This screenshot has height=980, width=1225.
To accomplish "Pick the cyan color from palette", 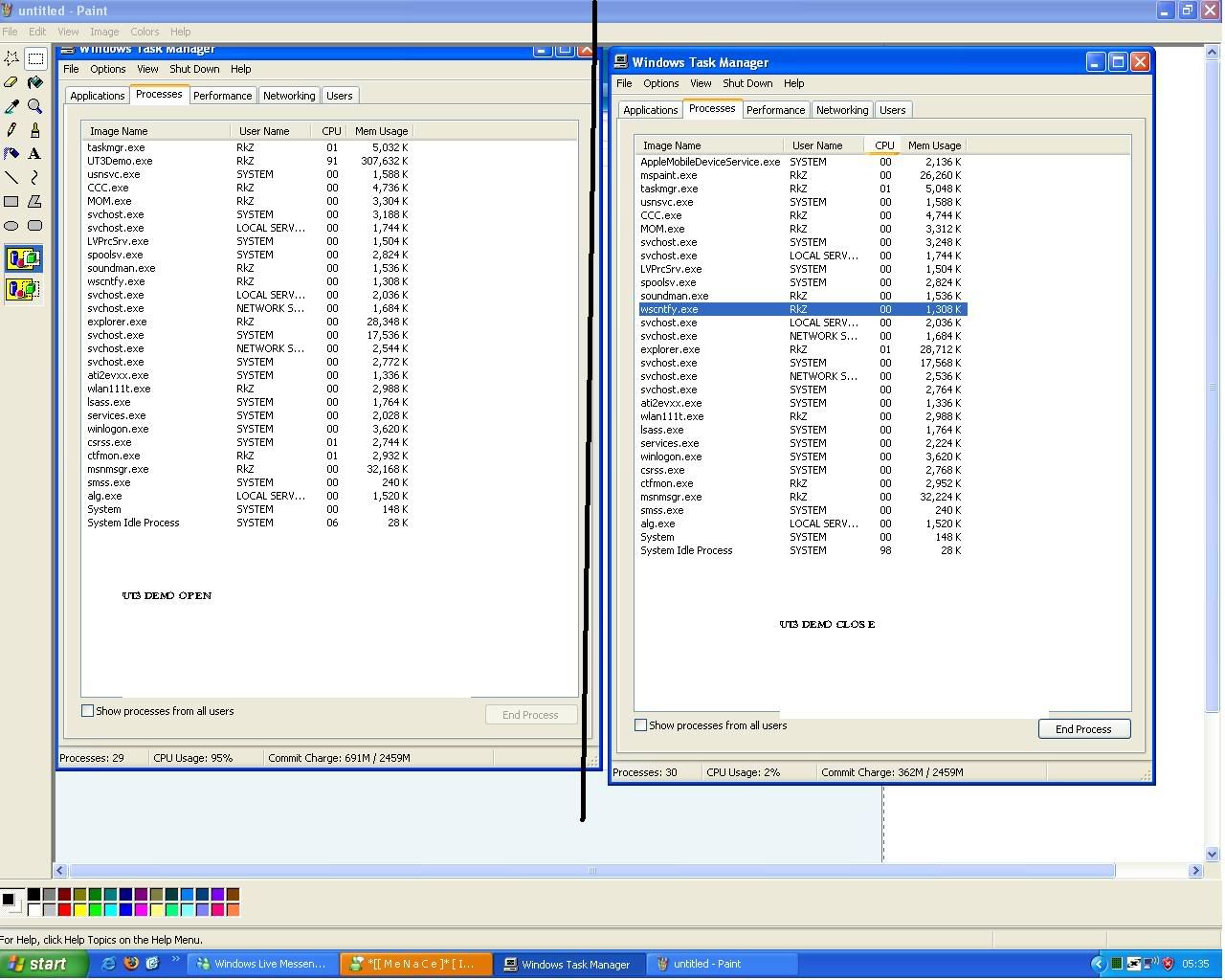I will (110, 909).
